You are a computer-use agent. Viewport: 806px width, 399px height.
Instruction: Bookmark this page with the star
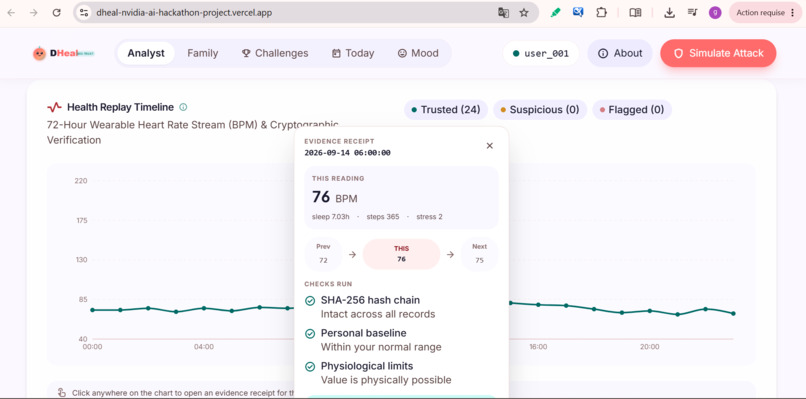[524, 13]
